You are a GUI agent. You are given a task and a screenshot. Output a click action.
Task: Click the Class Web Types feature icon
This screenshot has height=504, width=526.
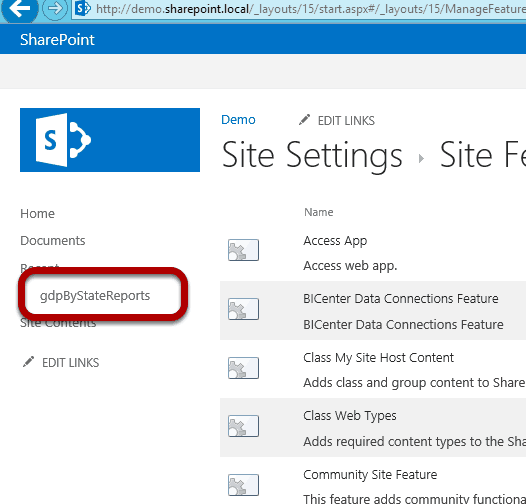[243, 426]
